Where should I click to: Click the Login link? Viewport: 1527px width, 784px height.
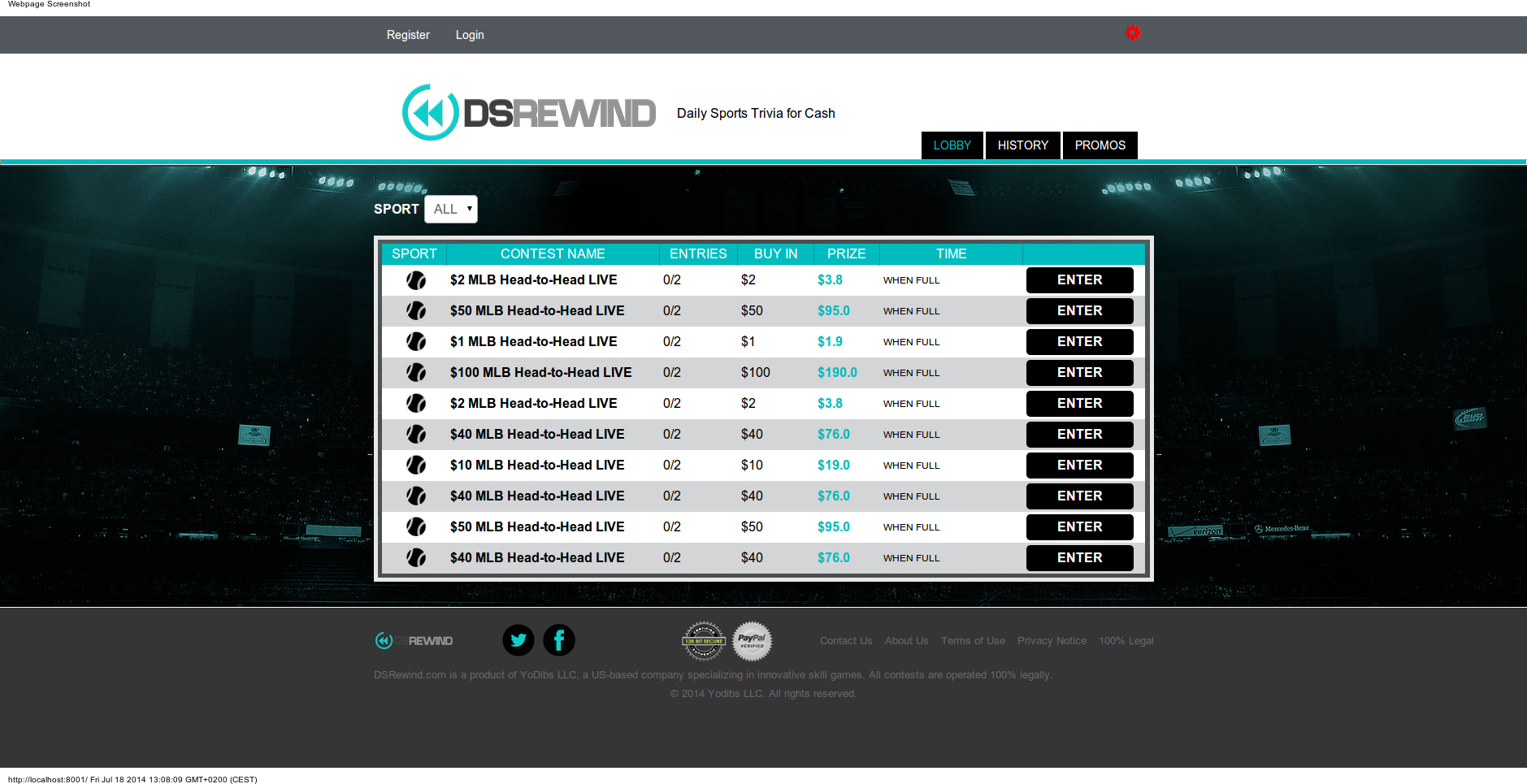pyautogui.click(x=470, y=35)
